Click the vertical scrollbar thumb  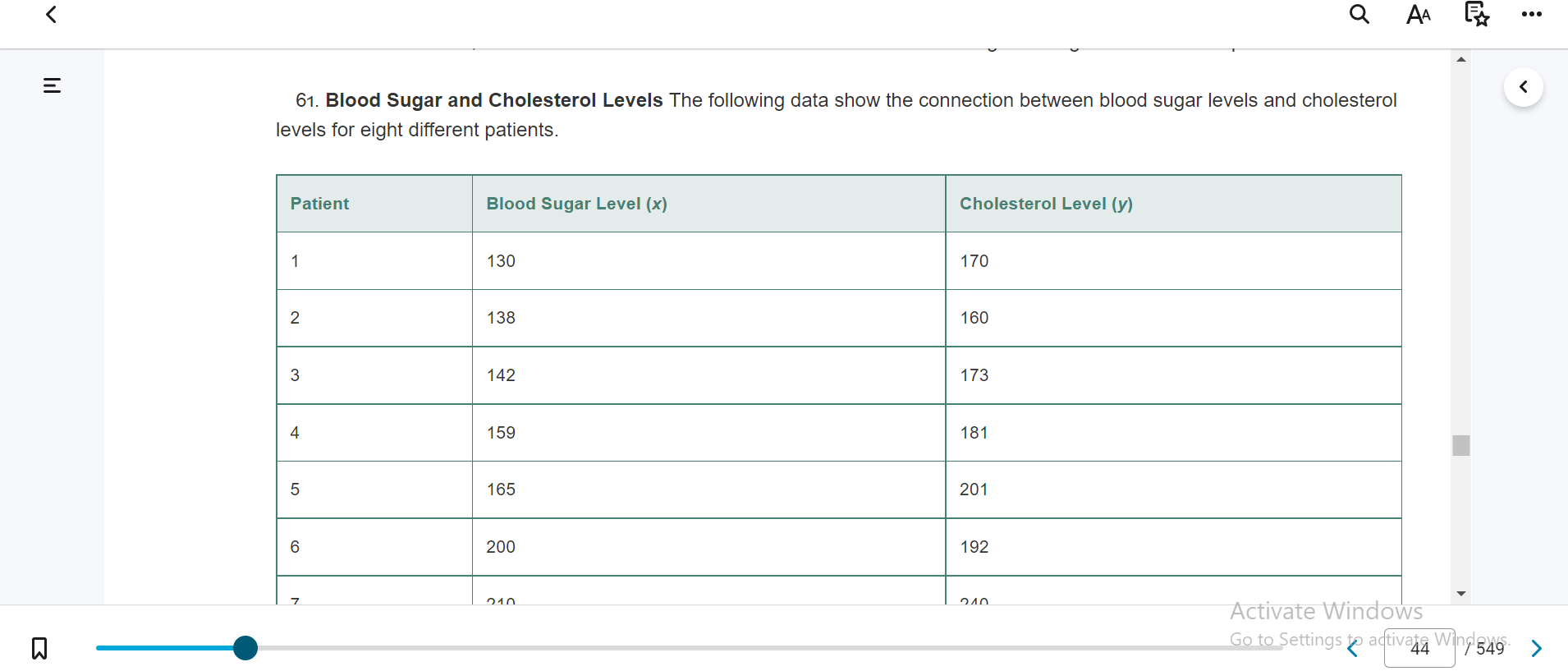click(x=1460, y=444)
